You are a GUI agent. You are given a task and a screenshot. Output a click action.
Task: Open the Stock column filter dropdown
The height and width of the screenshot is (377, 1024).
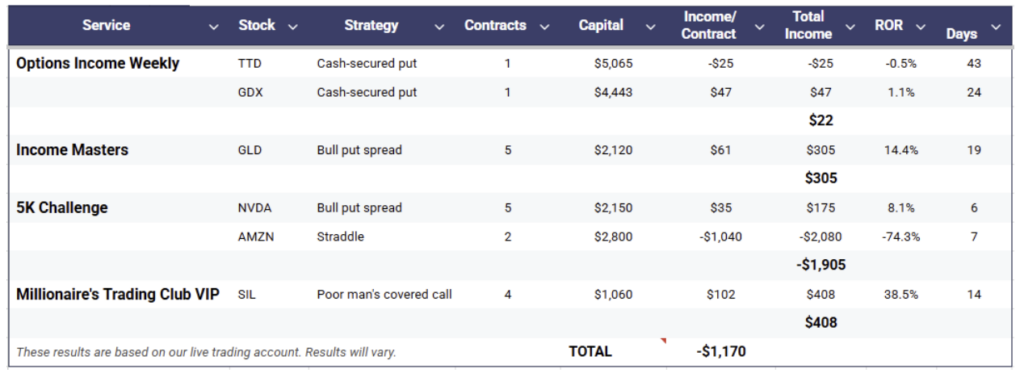[293, 27]
